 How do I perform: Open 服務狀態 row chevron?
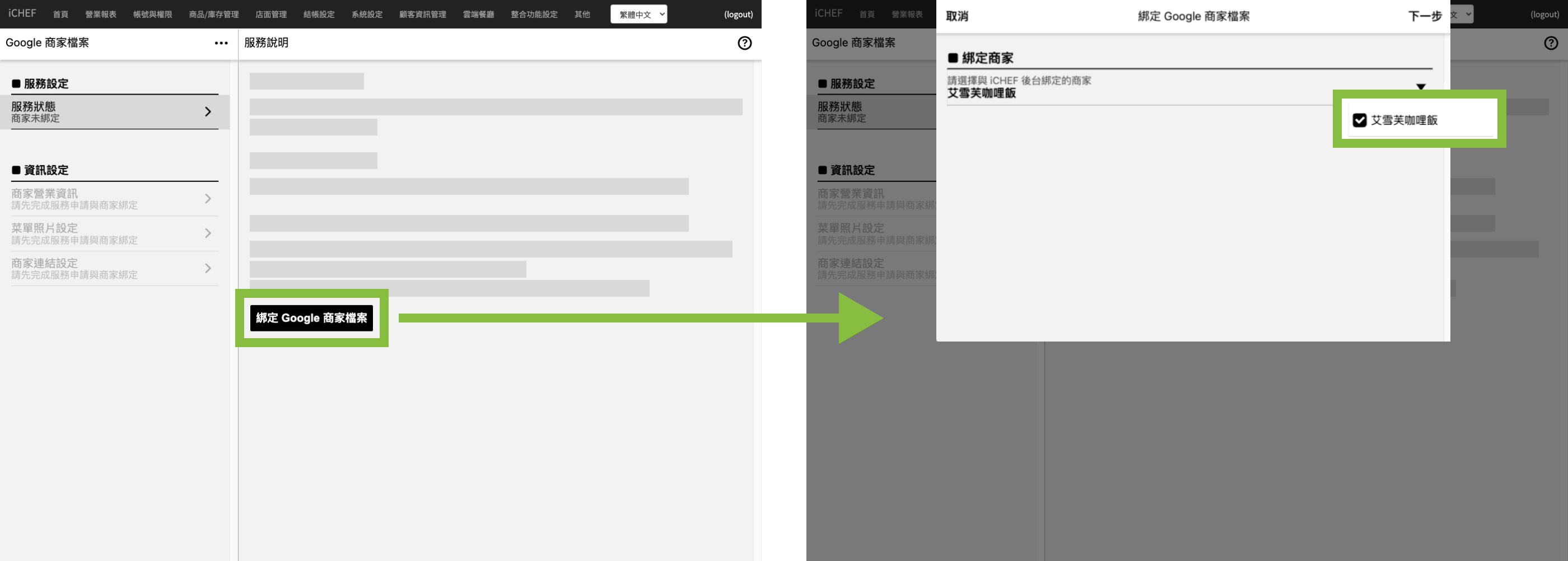point(208,112)
